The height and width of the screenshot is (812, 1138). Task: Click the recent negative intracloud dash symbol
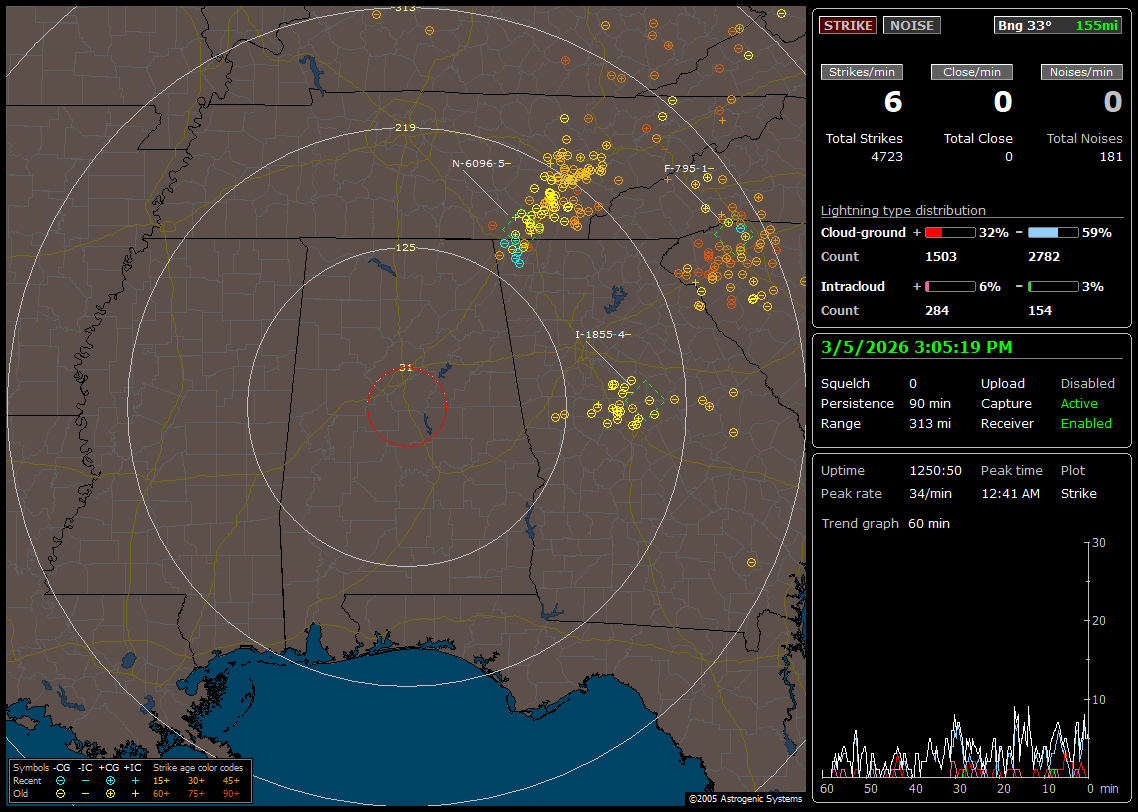(86, 780)
